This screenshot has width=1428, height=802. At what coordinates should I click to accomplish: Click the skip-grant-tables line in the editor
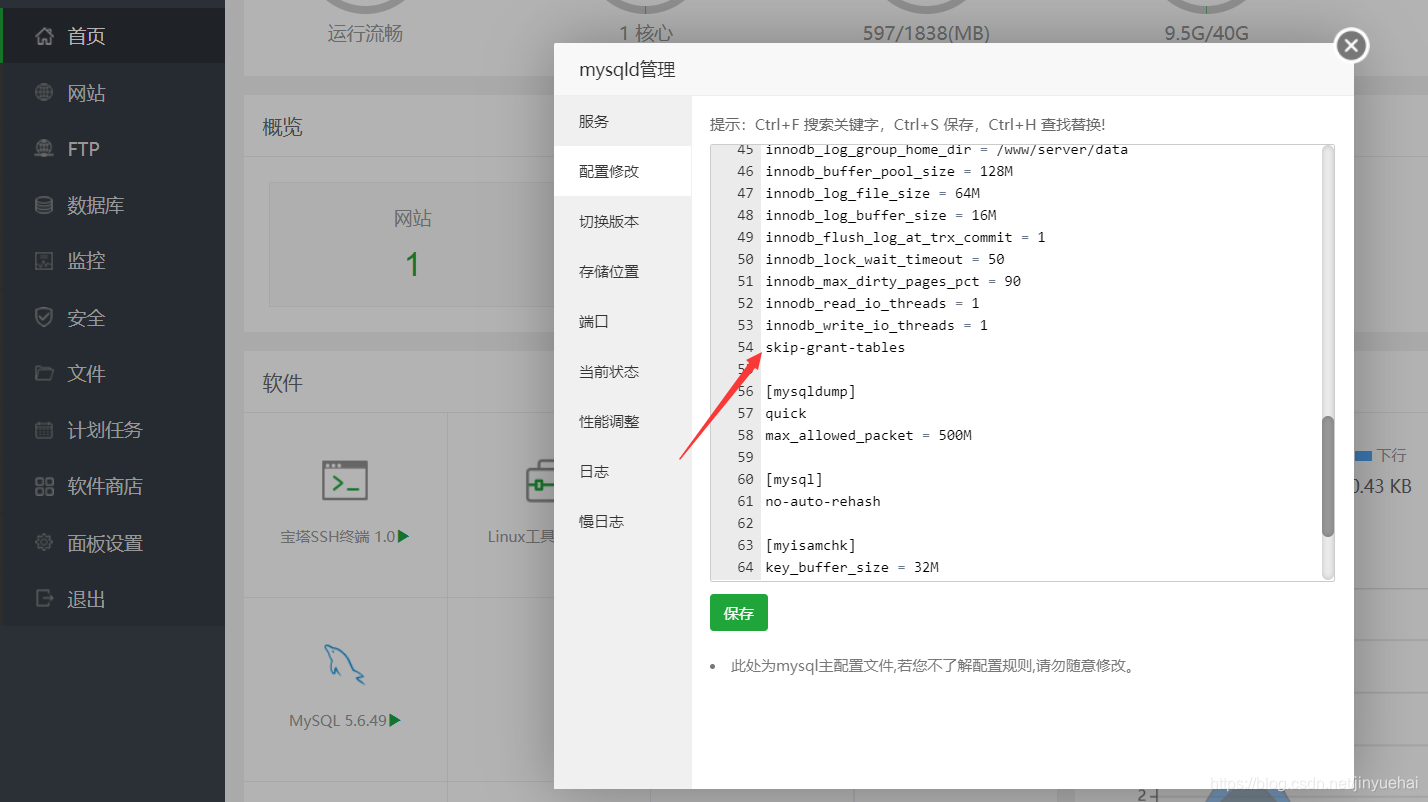coord(835,347)
